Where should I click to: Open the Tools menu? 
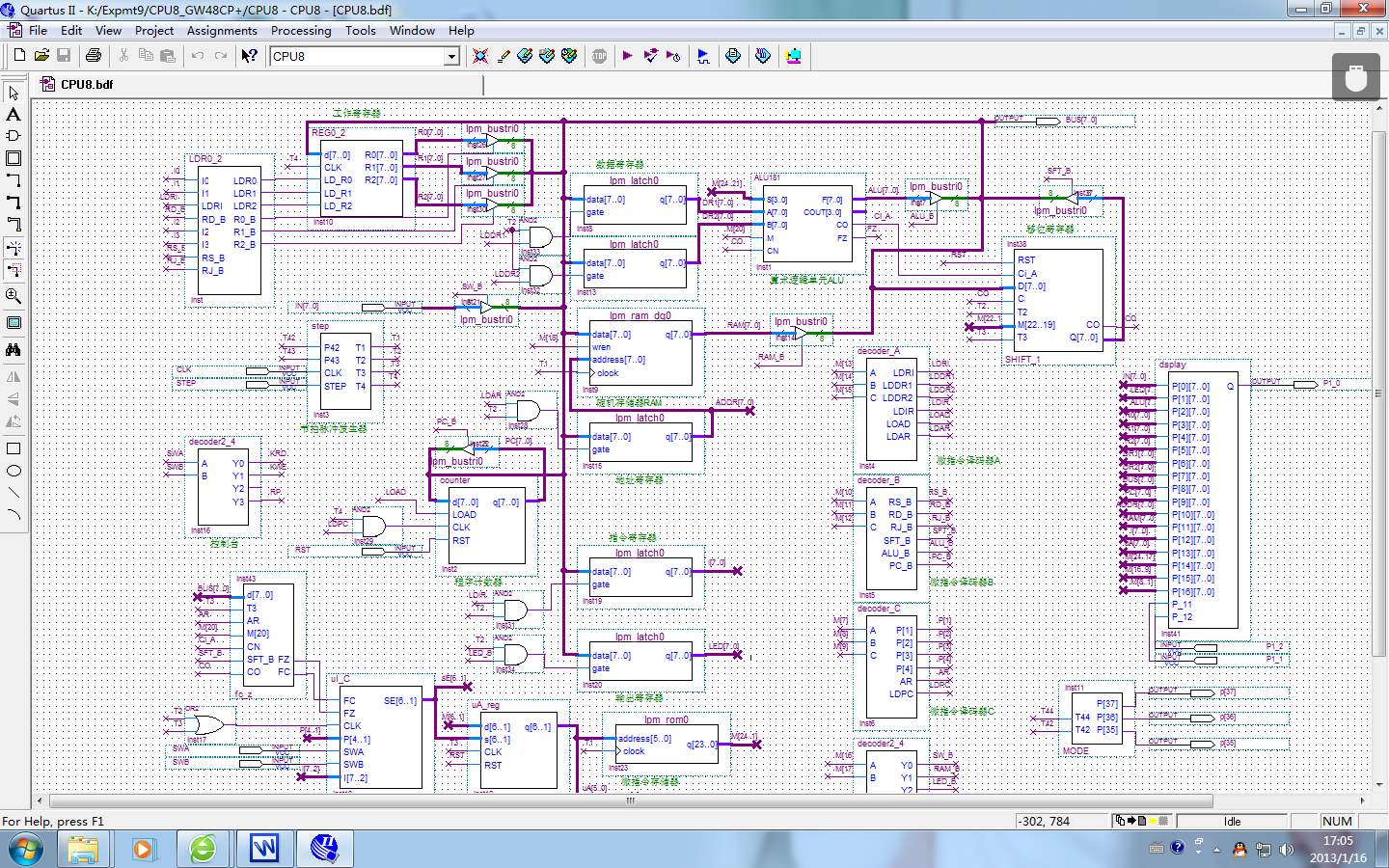pyautogui.click(x=361, y=30)
